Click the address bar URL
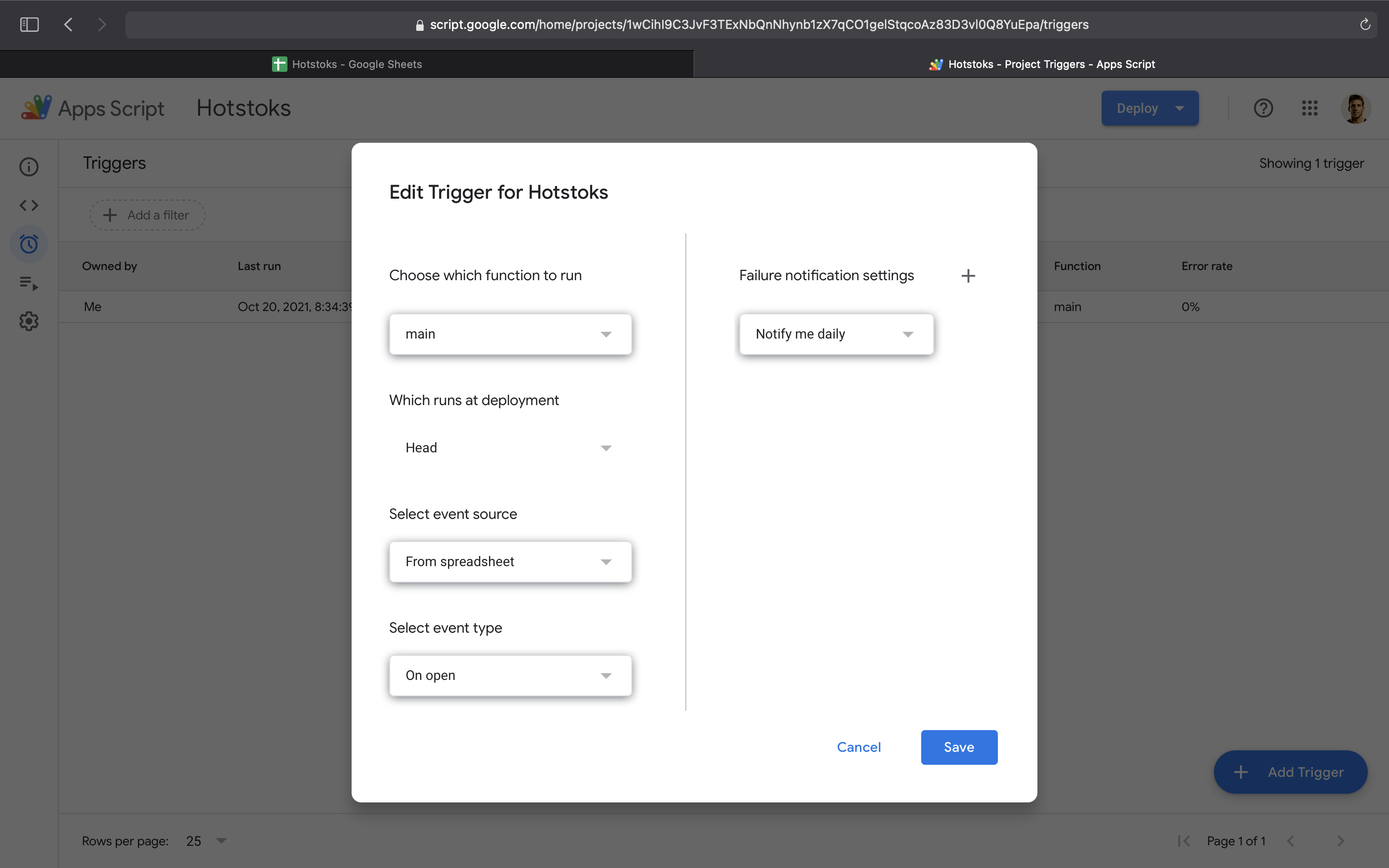1389x868 pixels. [759, 24]
